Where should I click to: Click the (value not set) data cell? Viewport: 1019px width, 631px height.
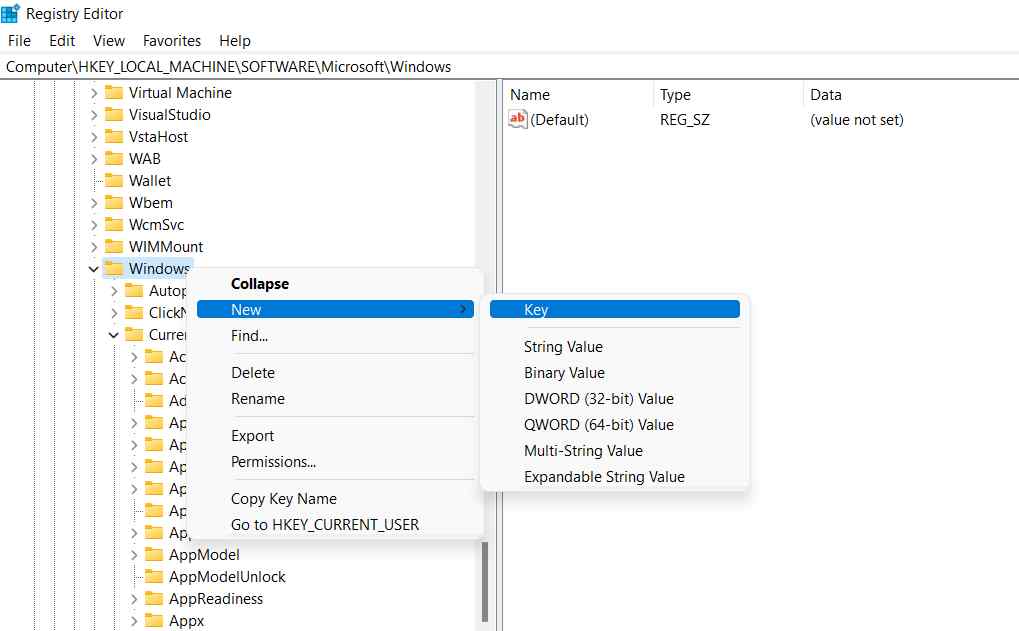click(x=857, y=120)
